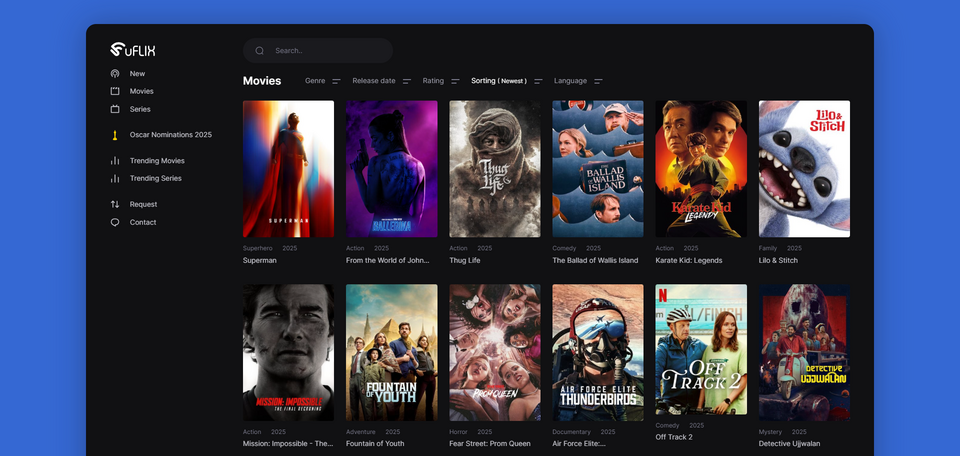Open the Off Track 2 poster

(x=701, y=349)
